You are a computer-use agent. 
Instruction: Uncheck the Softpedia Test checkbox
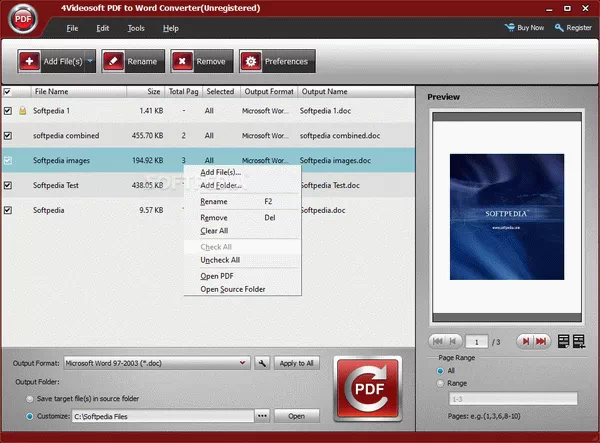pos(8,186)
